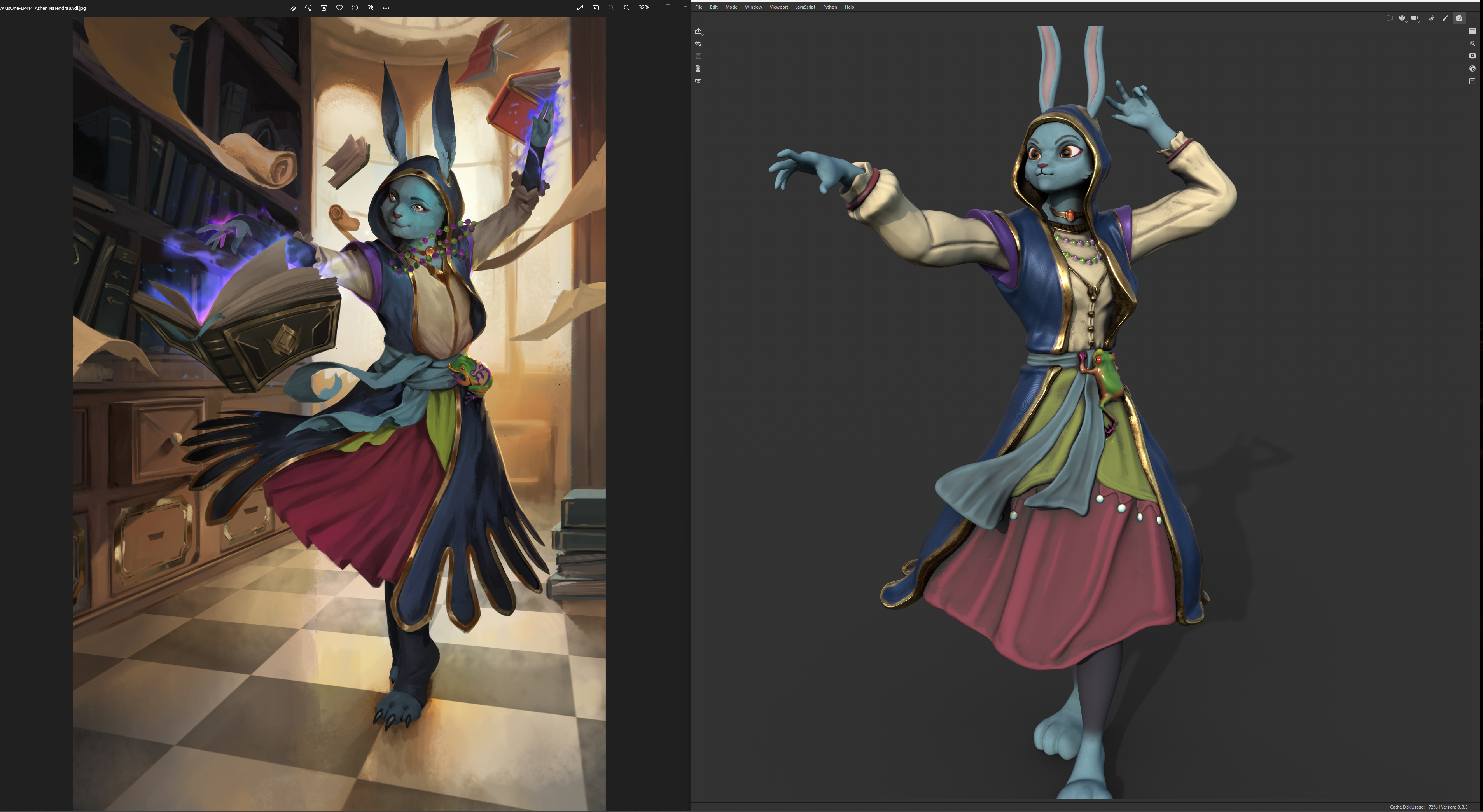
Task: Open the baking croissant icon in Painter toolbar
Action: point(1431,18)
